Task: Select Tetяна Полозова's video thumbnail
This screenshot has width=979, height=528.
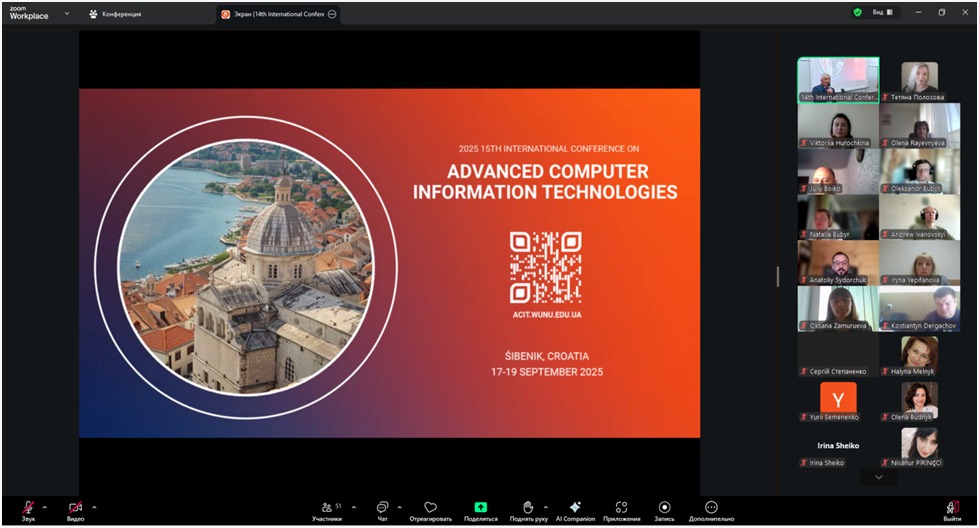Action: 919,80
